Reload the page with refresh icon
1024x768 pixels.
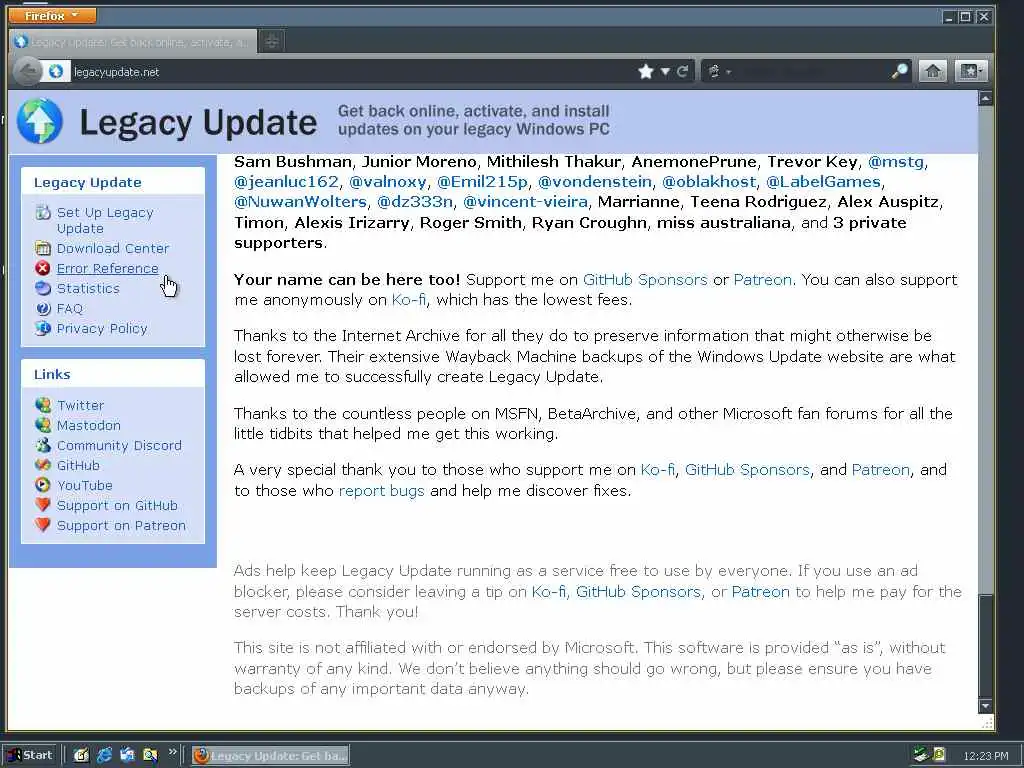682,71
